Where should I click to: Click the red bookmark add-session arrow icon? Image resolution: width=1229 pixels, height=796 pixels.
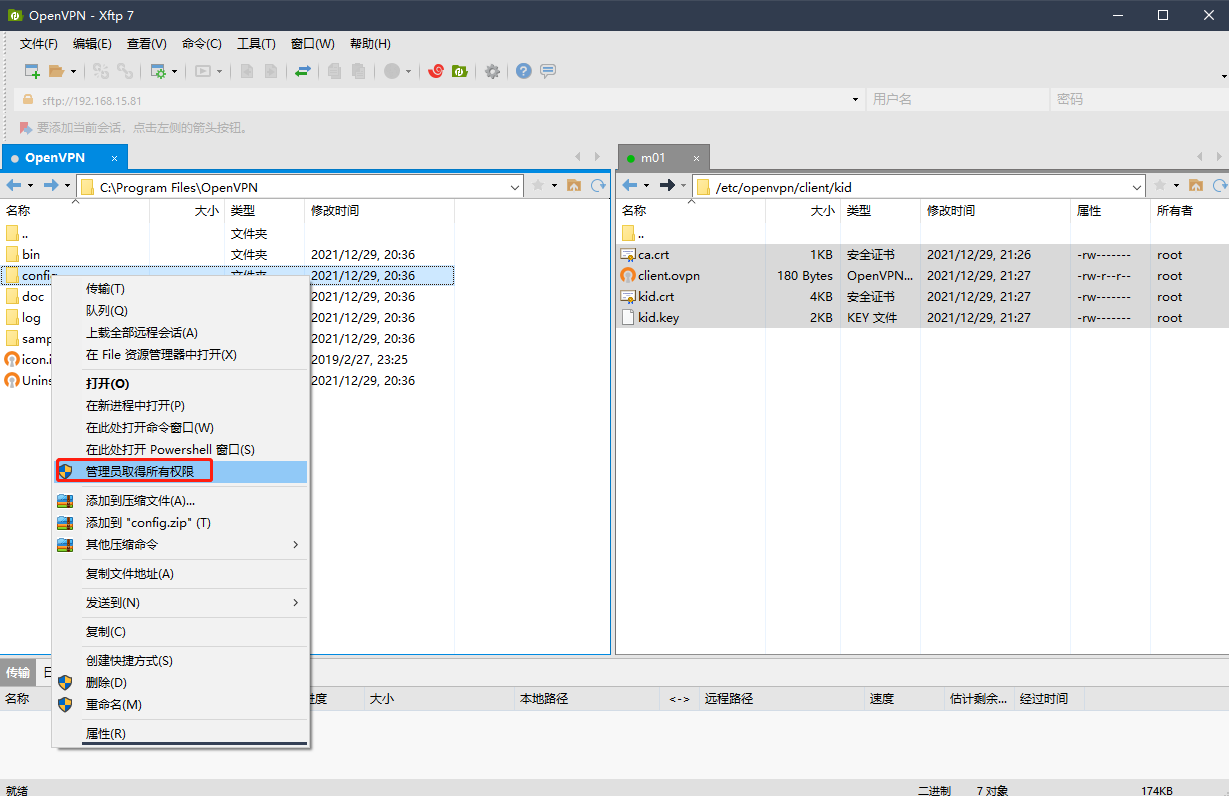coord(26,128)
